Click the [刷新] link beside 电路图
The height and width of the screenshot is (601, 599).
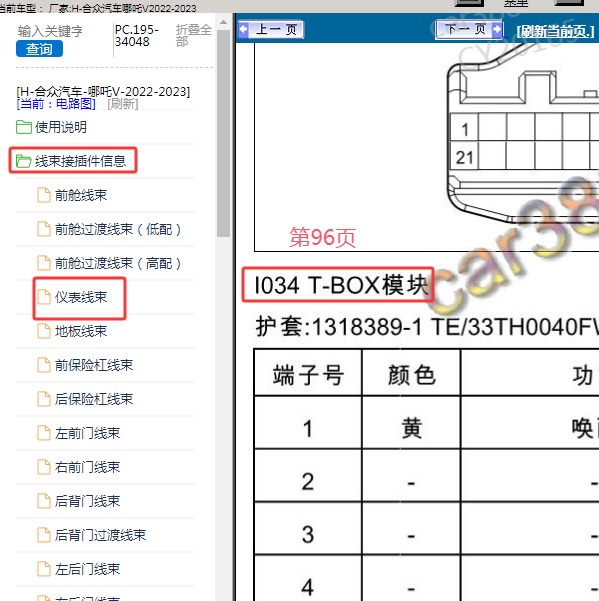click(123, 104)
